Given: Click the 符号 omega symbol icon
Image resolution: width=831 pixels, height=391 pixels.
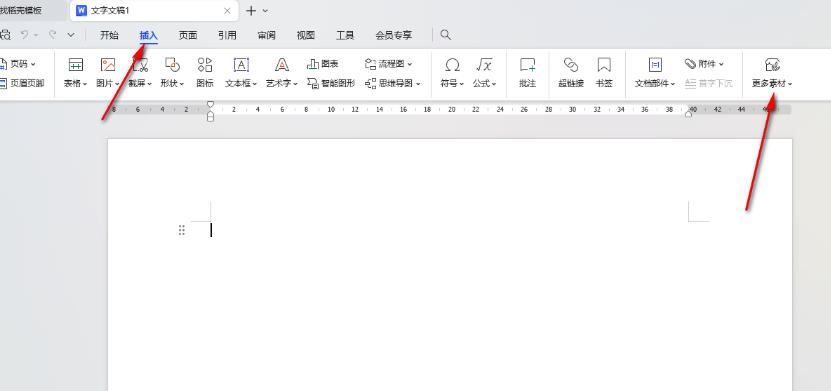Looking at the screenshot, I should [452, 65].
